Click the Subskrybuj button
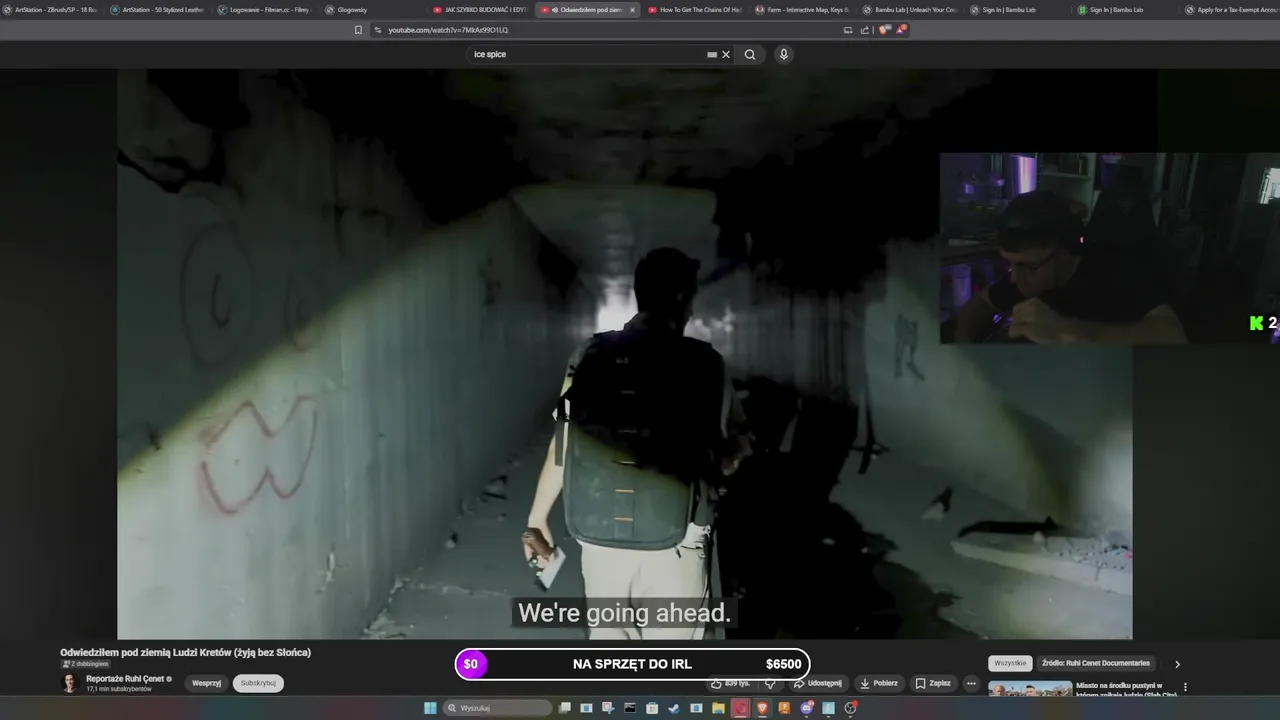This screenshot has height=720, width=1280. click(x=258, y=683)
